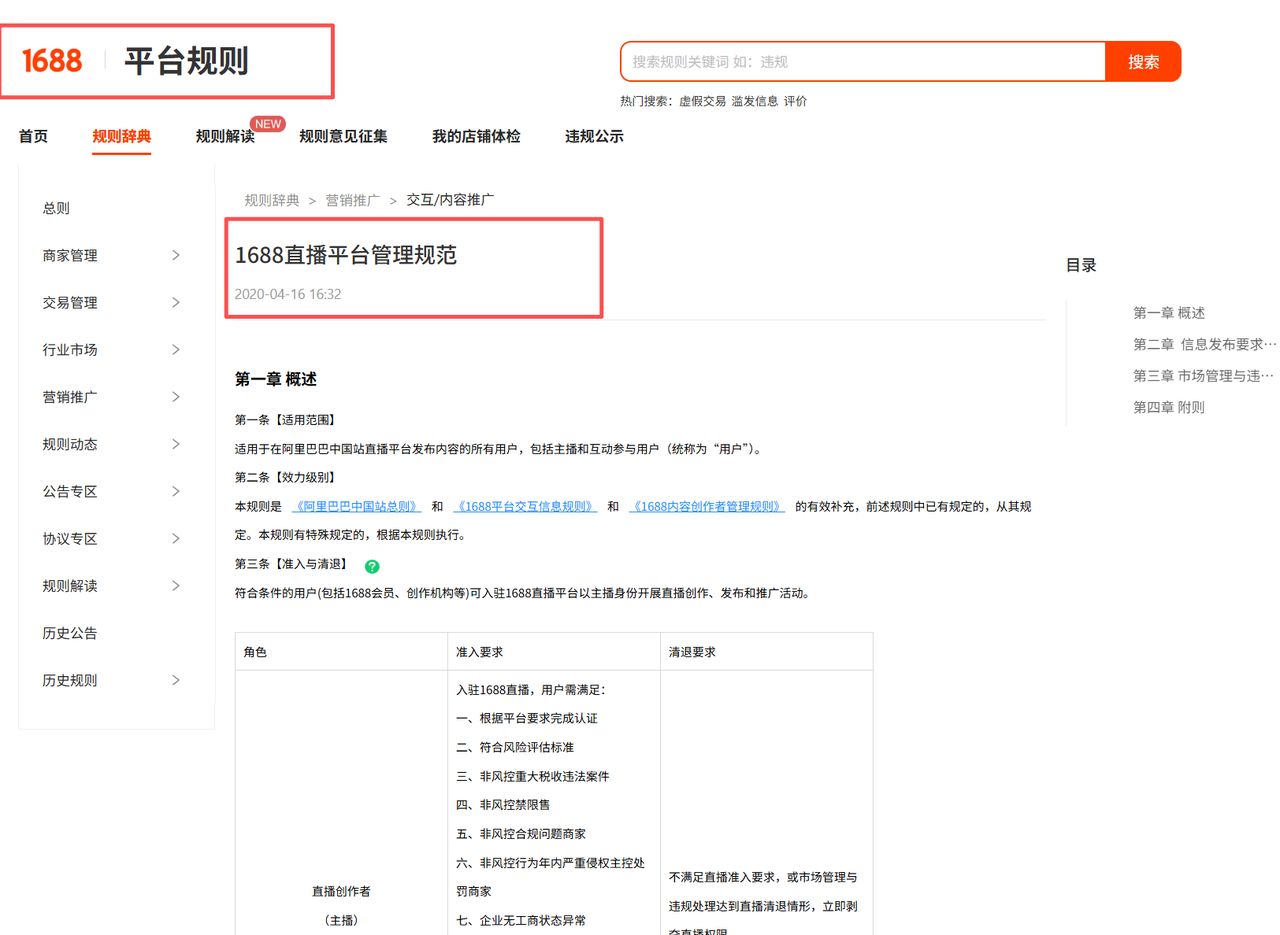The width and height of the screenshot is (1280, 935).
Task: Open the 我的店铺体检 tab
Action: point(476,137)
